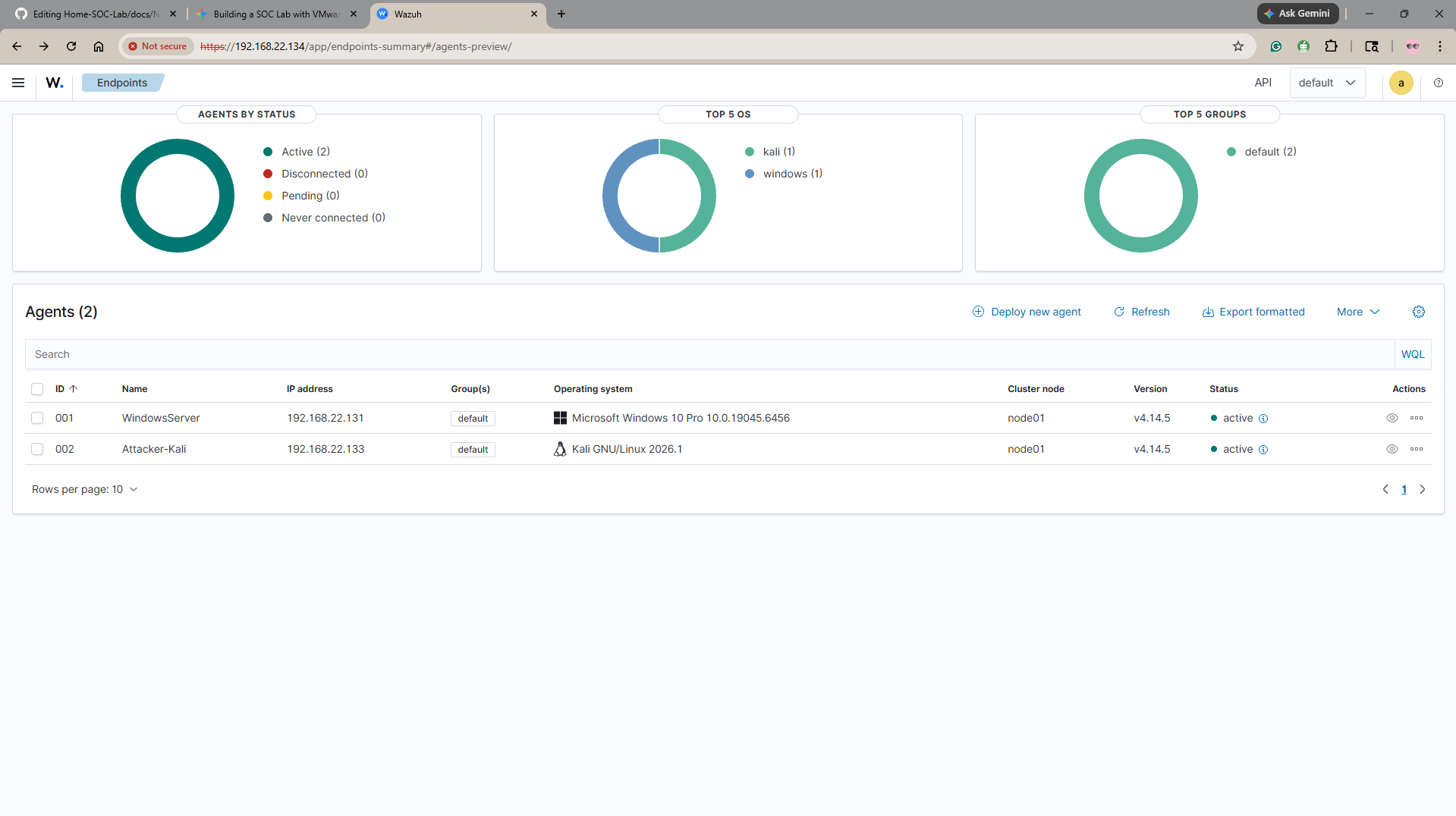The height and width of the screenshot is (816, 1456).
Task: Toggle WQL query mode
Action: 1412,354
